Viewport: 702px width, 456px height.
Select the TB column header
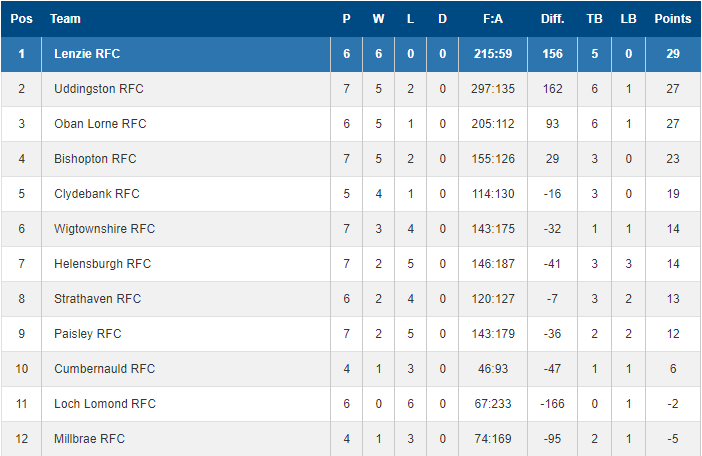(x=595, y=19)
